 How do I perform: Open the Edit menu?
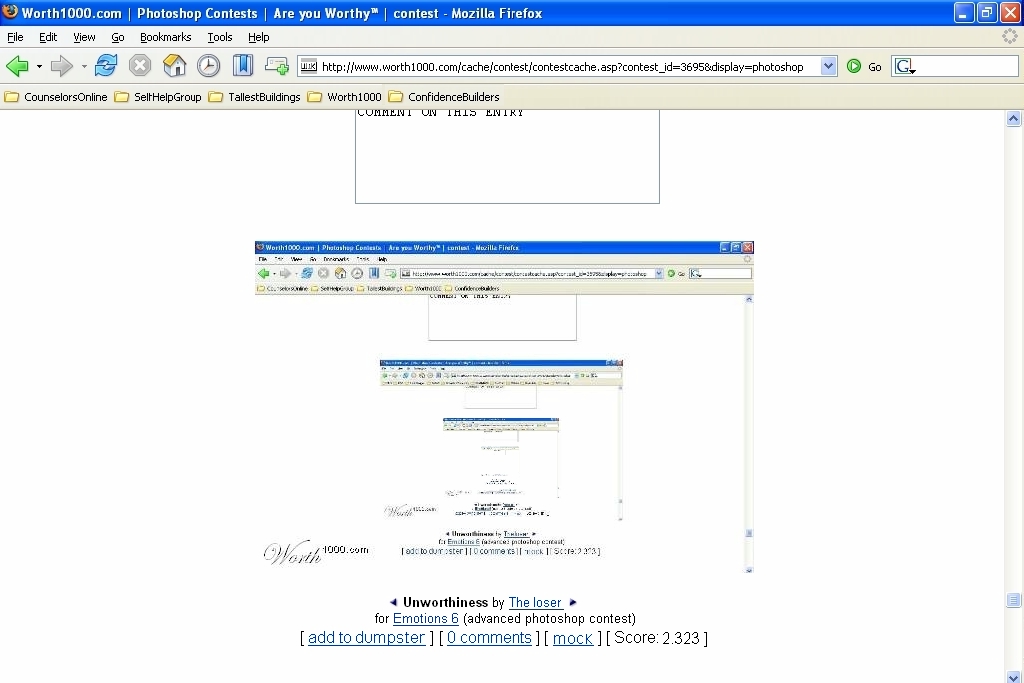48,37
